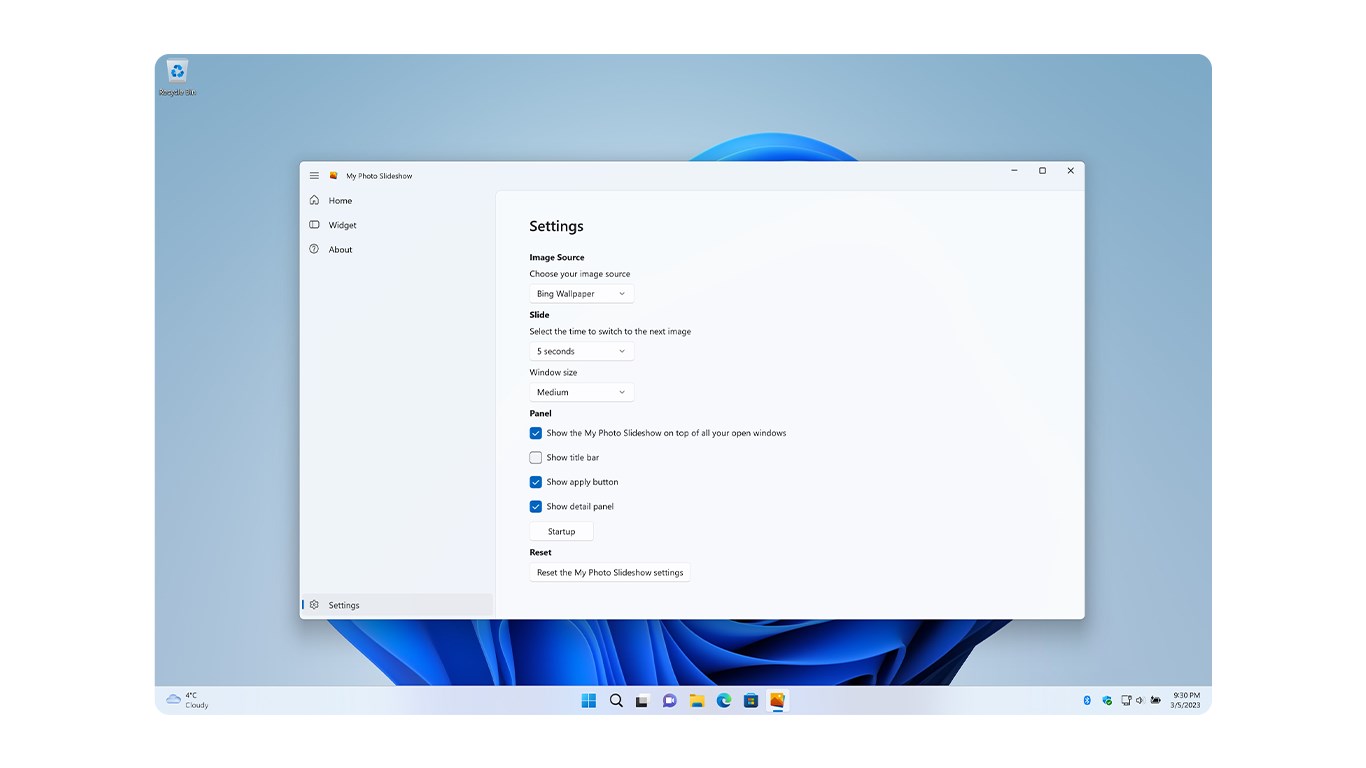Viewport: 1366px width, 768px height.
Task: Open the Bing Wallpaper image source dropdown
Action: (x=582, y=294)
